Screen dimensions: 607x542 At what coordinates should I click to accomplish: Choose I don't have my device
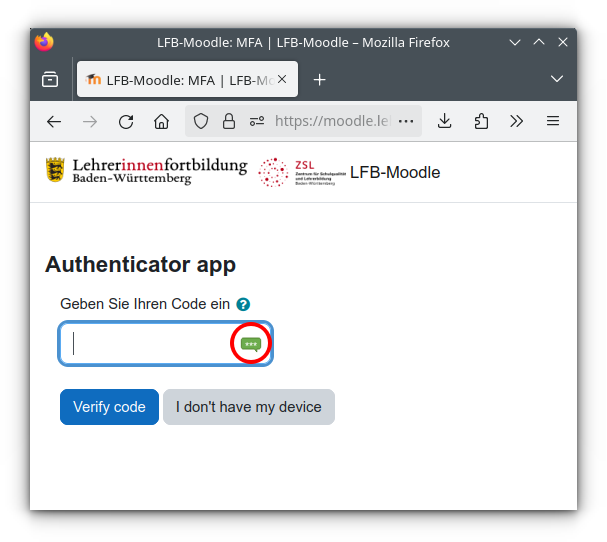coord(249,407)
